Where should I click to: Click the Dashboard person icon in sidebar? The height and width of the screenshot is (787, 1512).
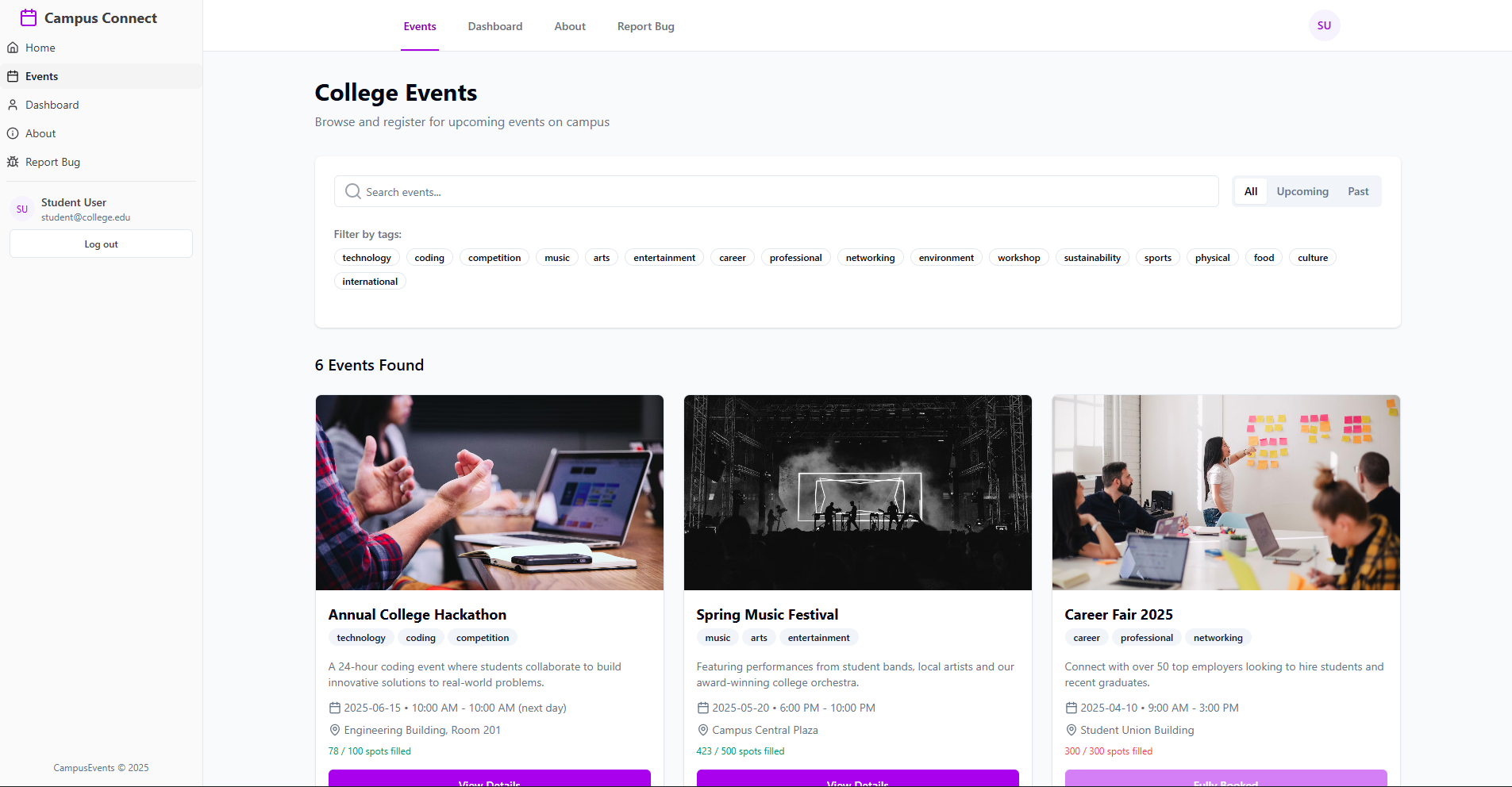tap(13, 105)
